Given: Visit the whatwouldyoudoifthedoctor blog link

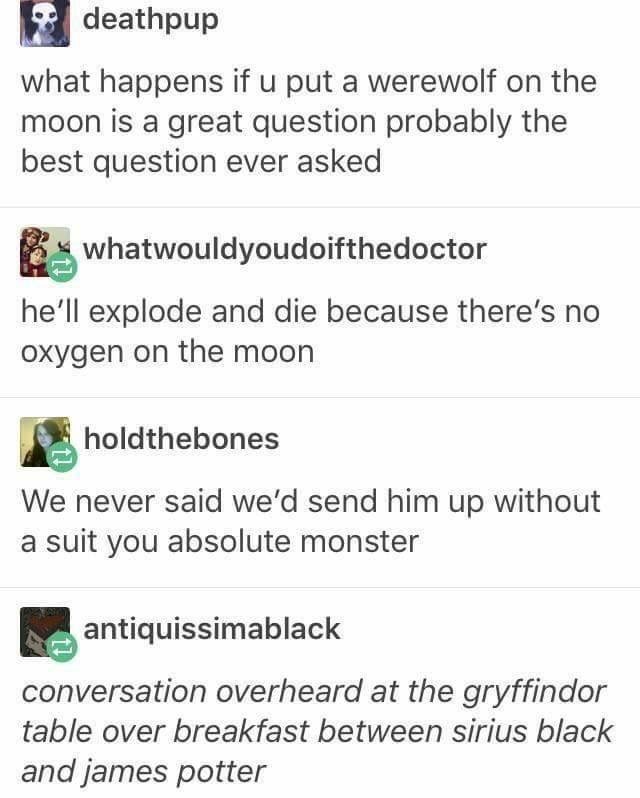Looking at the screenshot, I should pyautogui.click(x=285, y=249).
